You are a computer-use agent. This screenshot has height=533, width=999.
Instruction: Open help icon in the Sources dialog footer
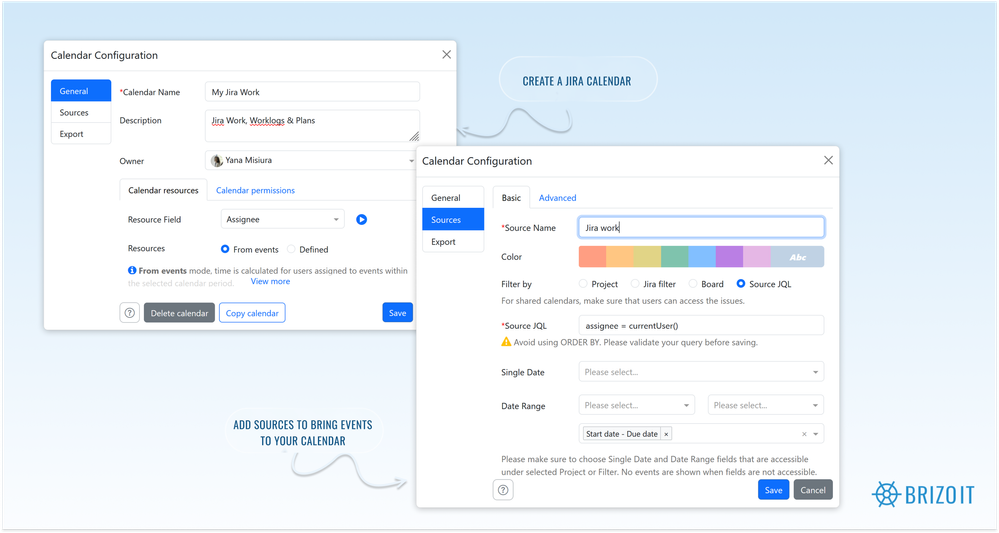click(503, 490)
